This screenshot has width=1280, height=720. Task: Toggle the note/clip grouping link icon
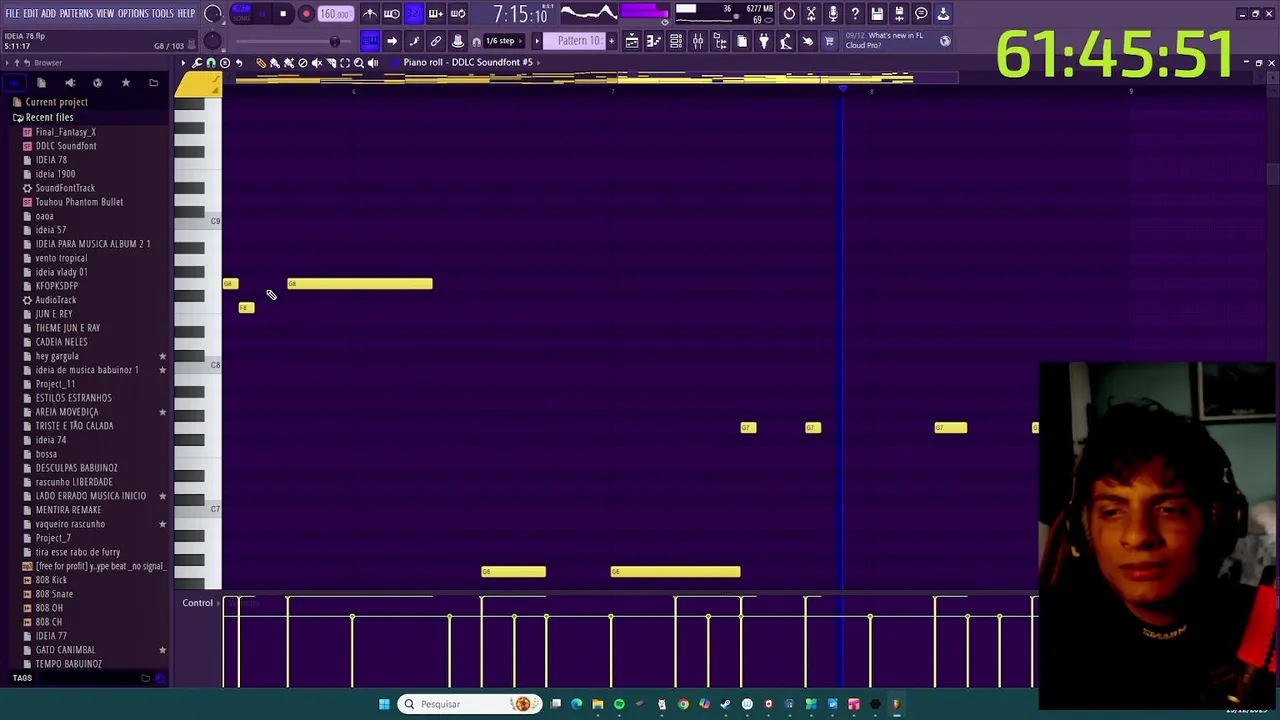[x=436, y=41]
